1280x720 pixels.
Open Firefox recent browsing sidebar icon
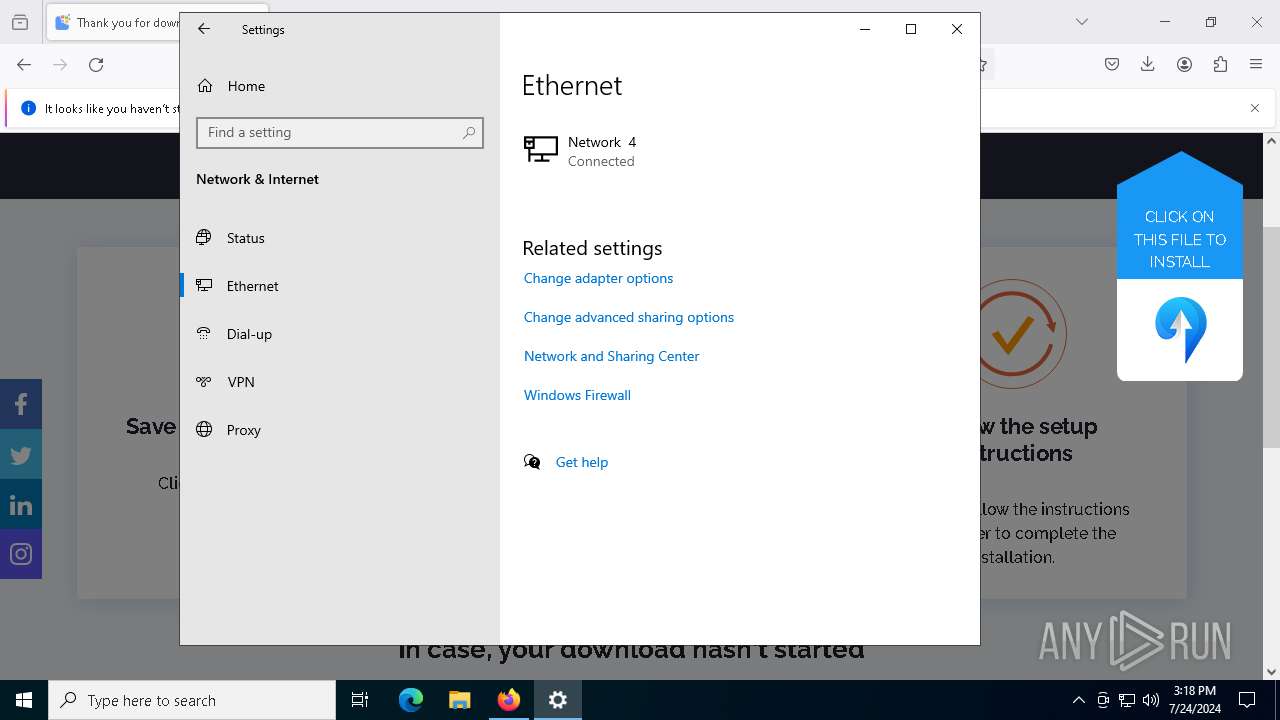click(x=20, y=22)
